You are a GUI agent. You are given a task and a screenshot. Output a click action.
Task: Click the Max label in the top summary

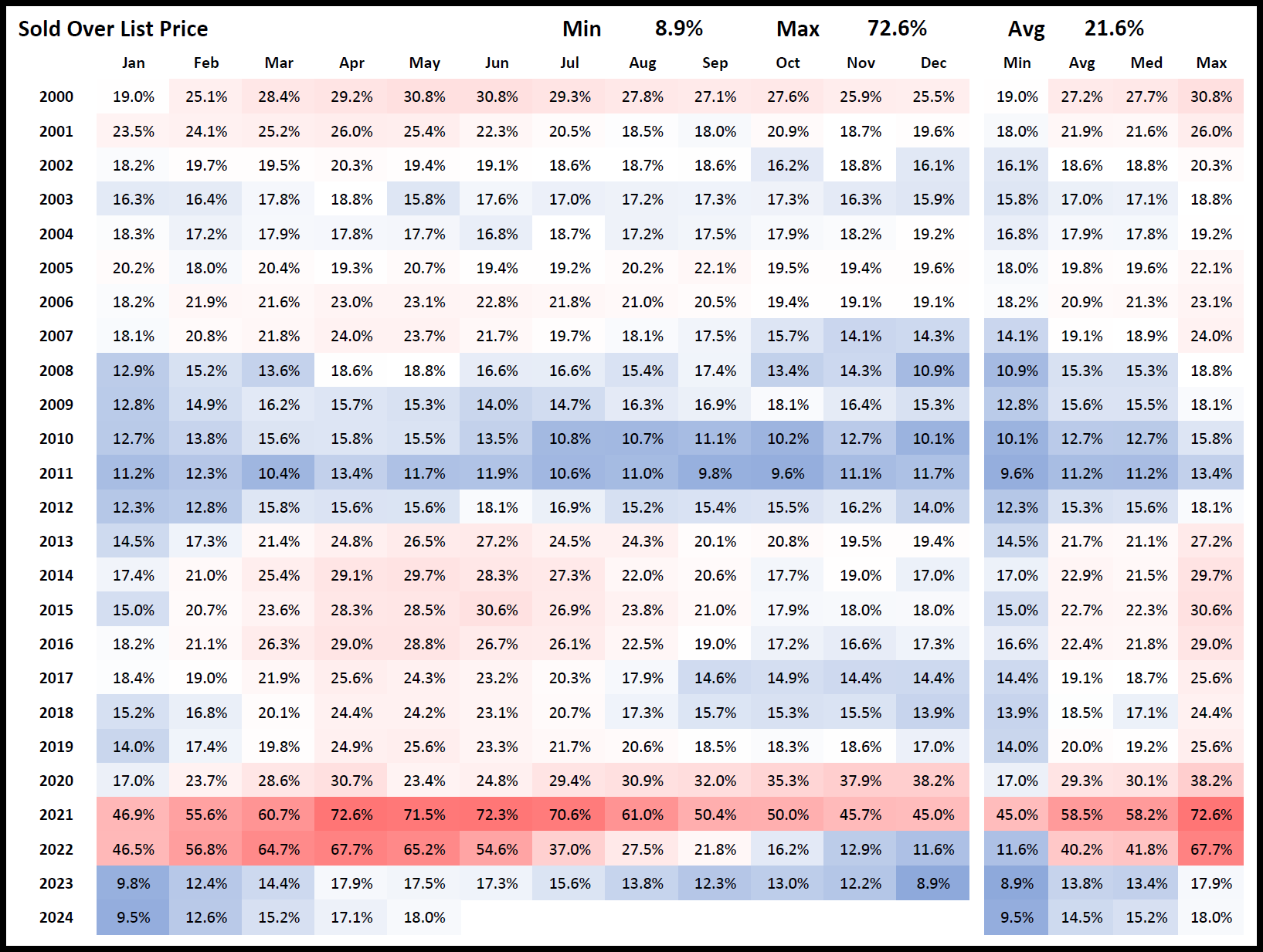point(797,29)
